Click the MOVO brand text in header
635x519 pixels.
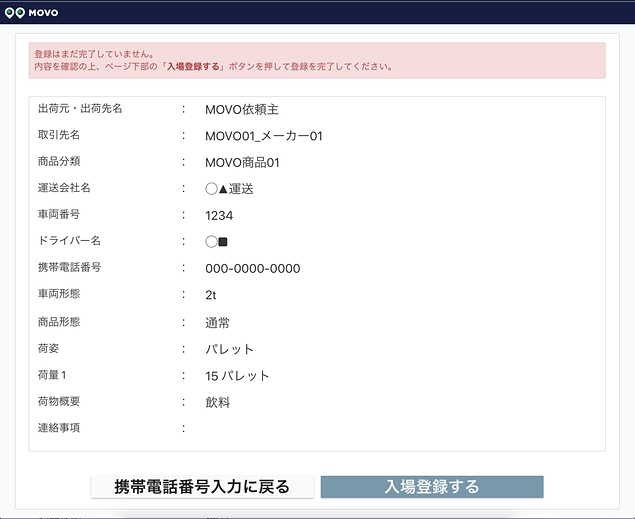click(42, 12)
